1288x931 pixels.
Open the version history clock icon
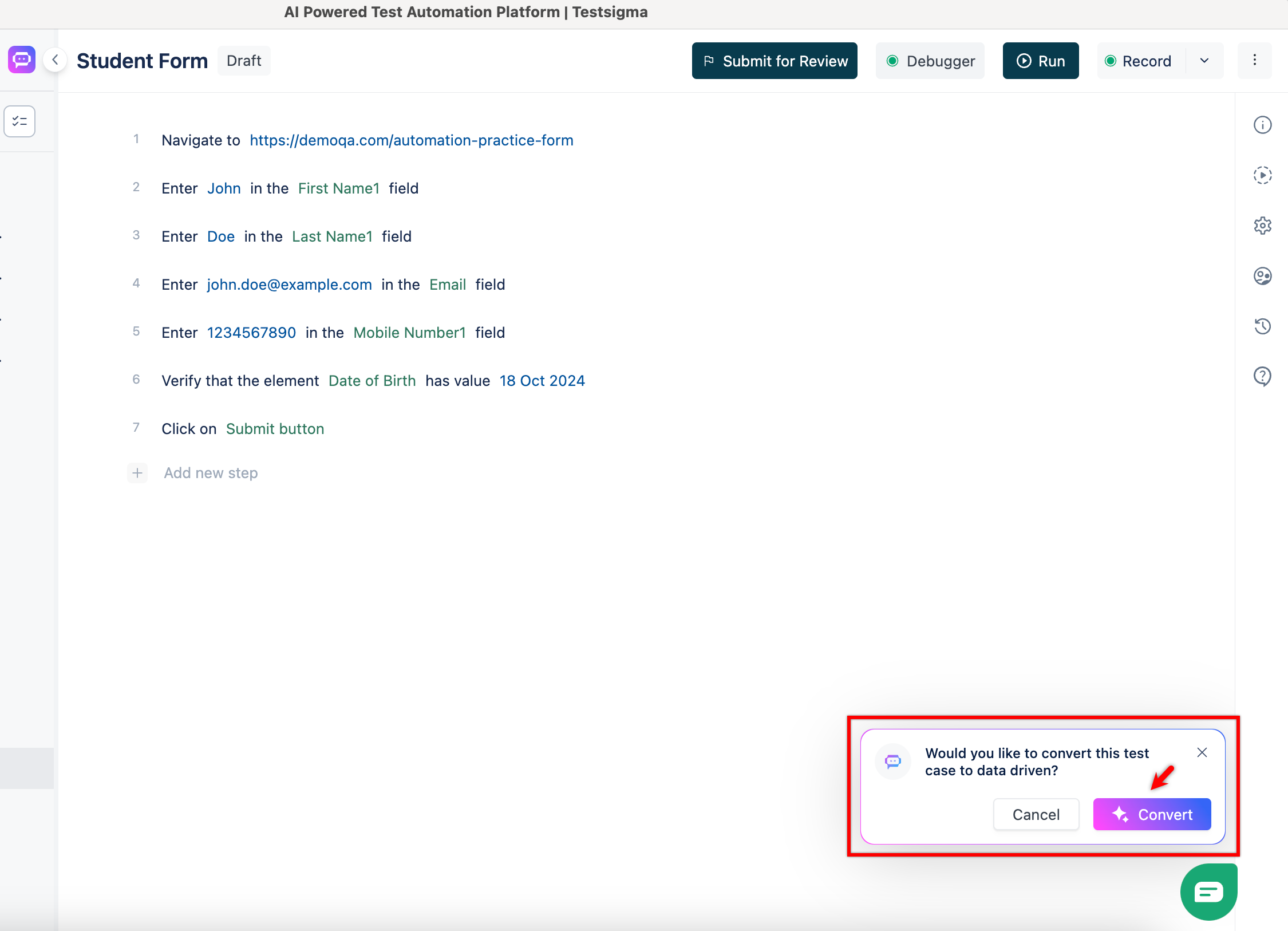point(1262,326)
